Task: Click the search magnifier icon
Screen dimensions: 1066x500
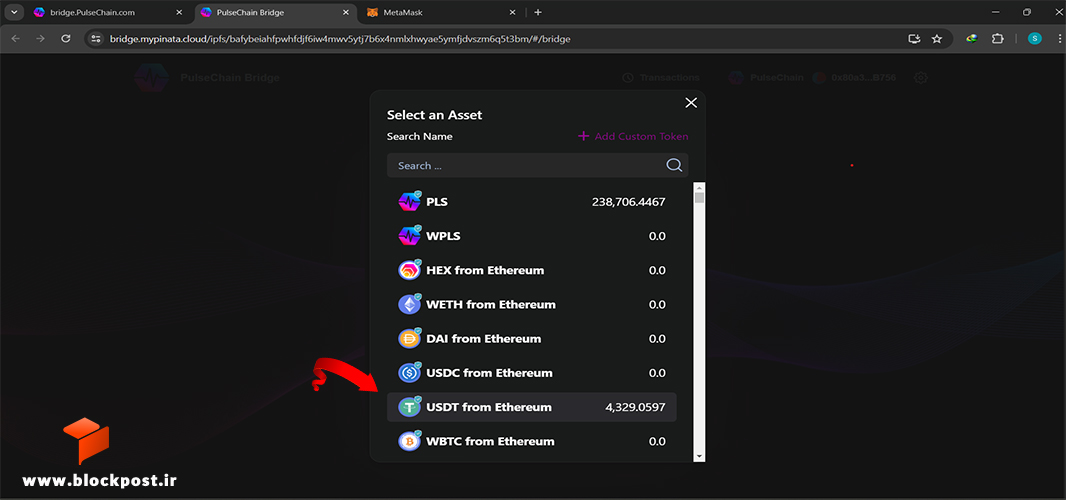Action: [x=674, y=165]
